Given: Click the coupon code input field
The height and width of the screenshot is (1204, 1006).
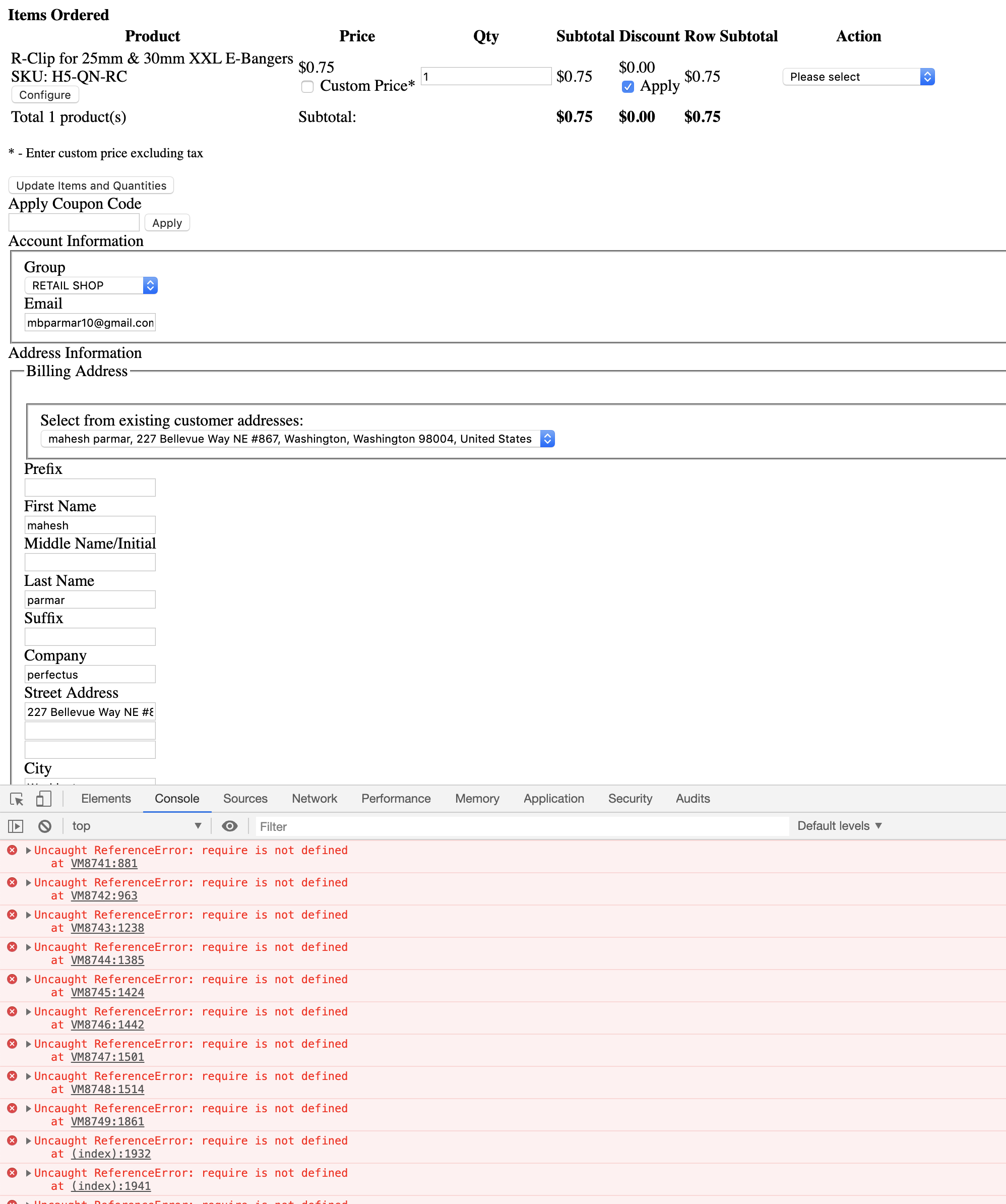Looking at the screenshot, I should pos(74,222).
